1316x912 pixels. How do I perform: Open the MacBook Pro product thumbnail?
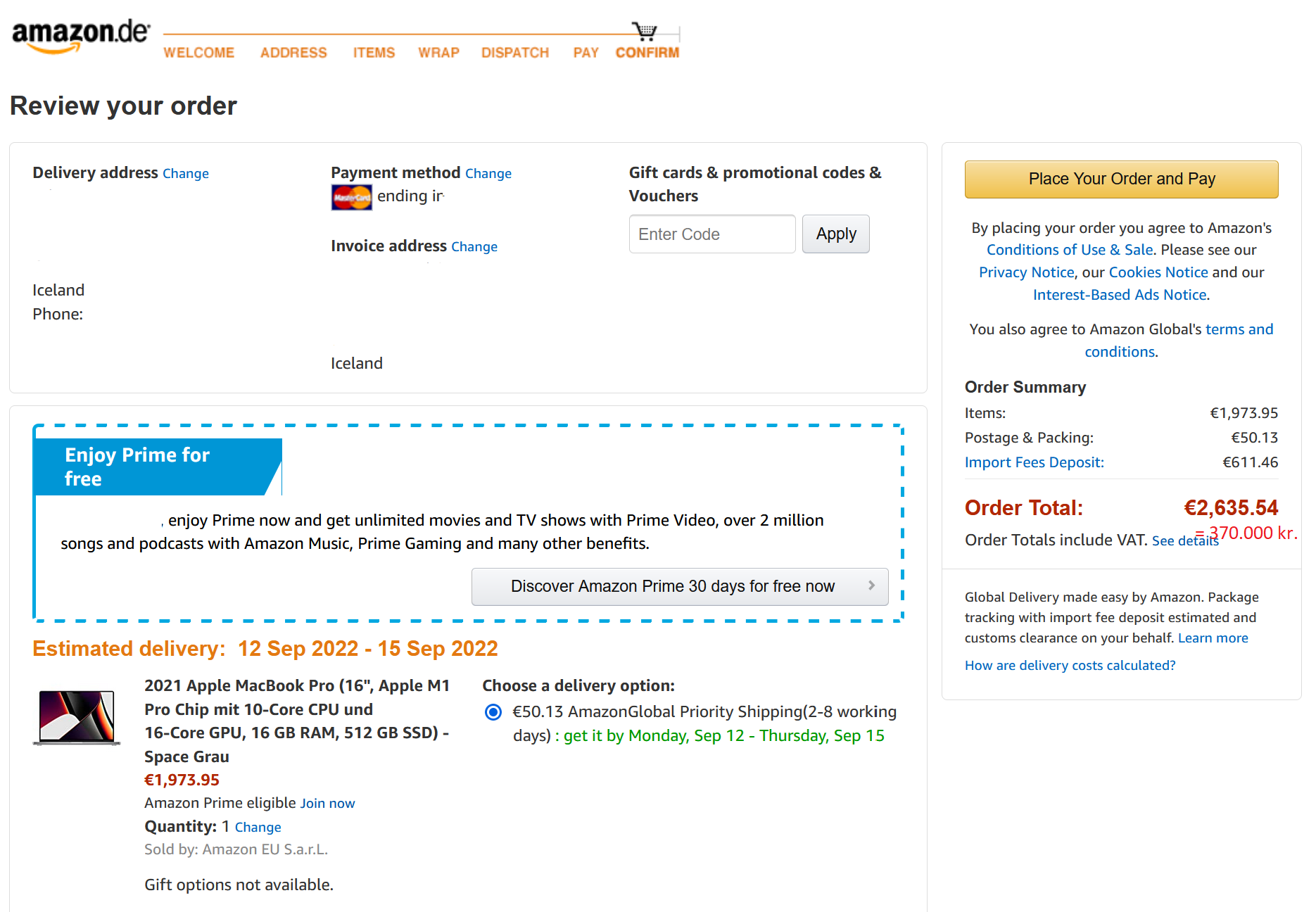tap(77, 718)
